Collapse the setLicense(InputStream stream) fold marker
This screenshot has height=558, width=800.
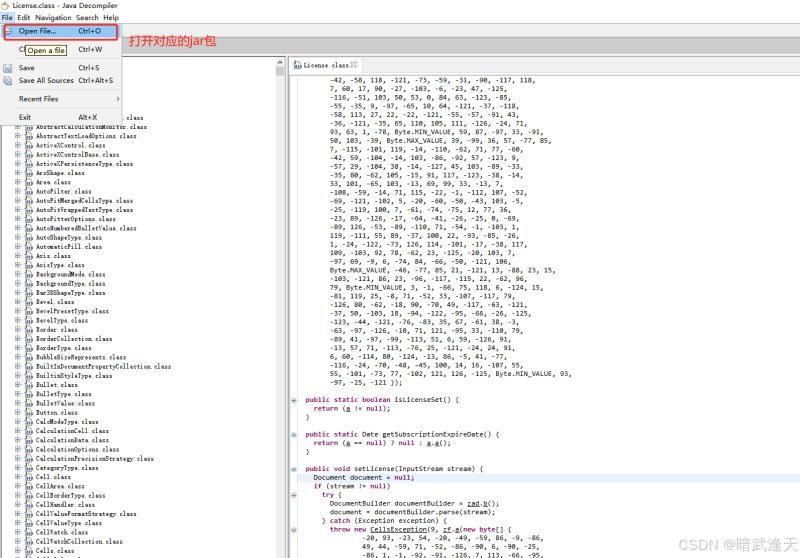(294, 469)
